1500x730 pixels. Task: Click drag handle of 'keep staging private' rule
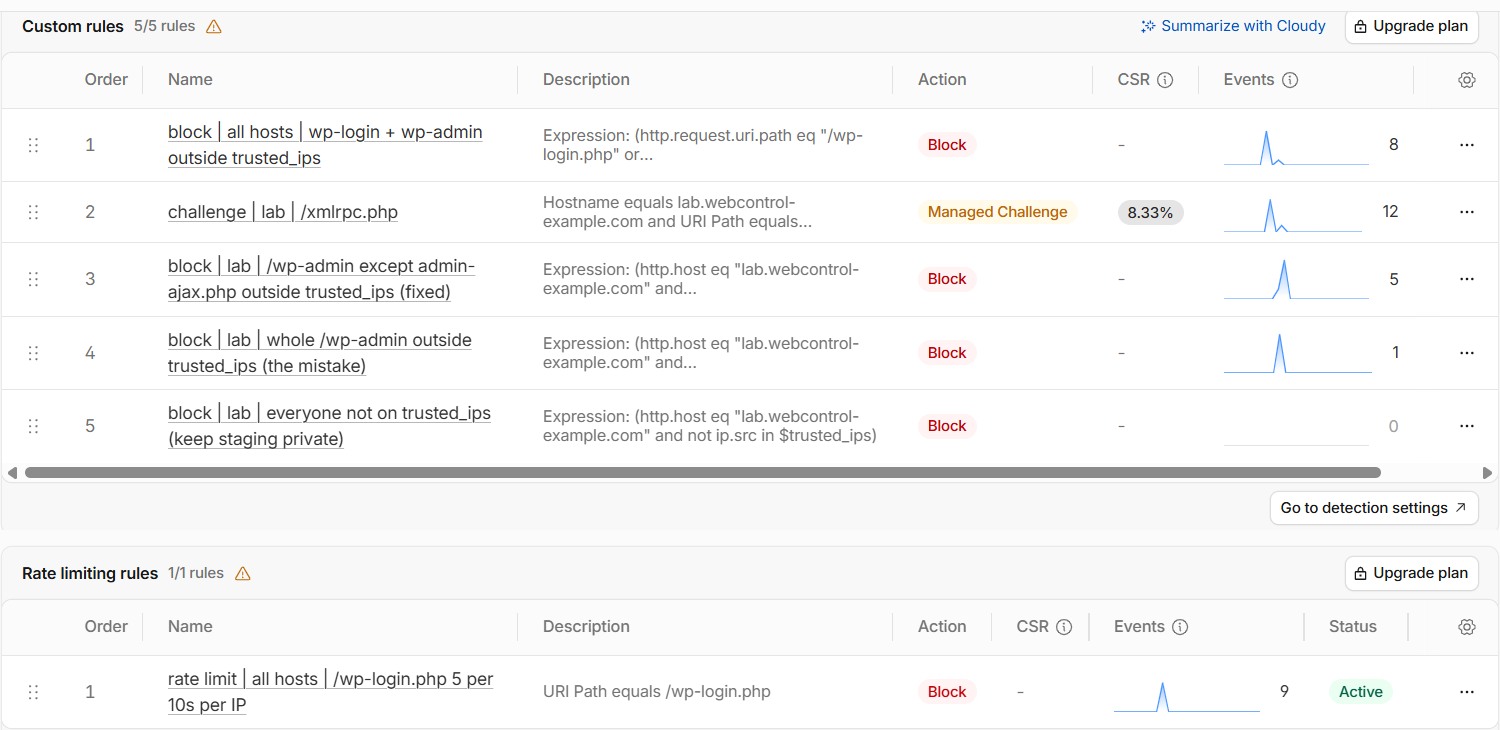click(33, 426)
